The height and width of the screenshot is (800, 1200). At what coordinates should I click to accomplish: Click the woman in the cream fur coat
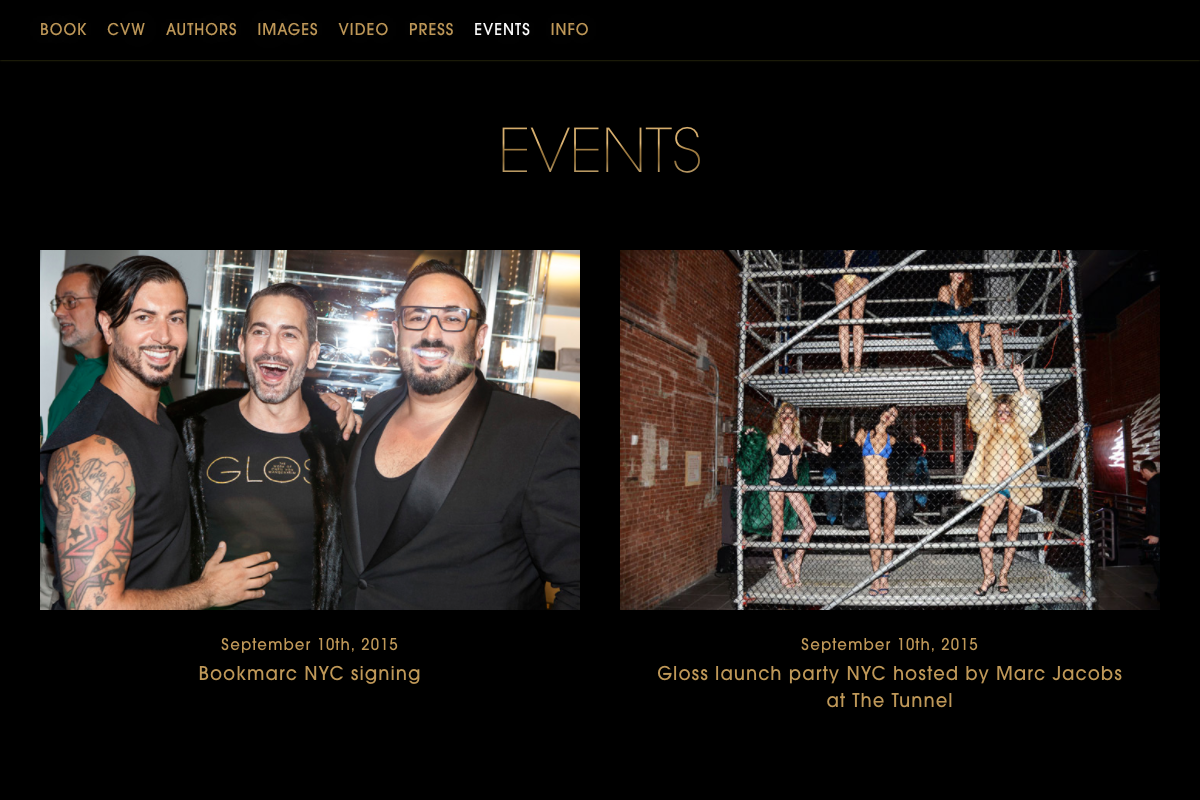(x=1000, y=470)
